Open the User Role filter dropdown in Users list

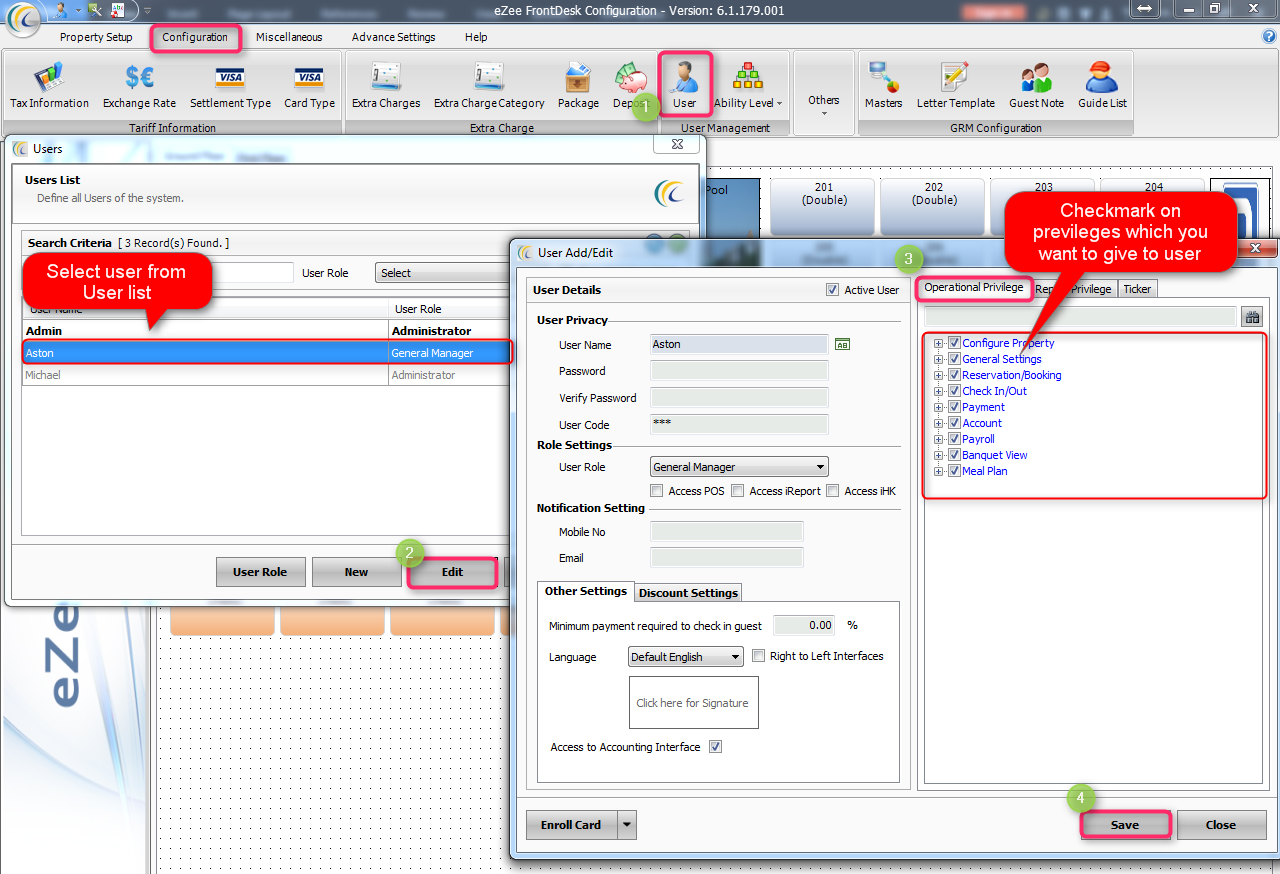click(x=442, y=273)
